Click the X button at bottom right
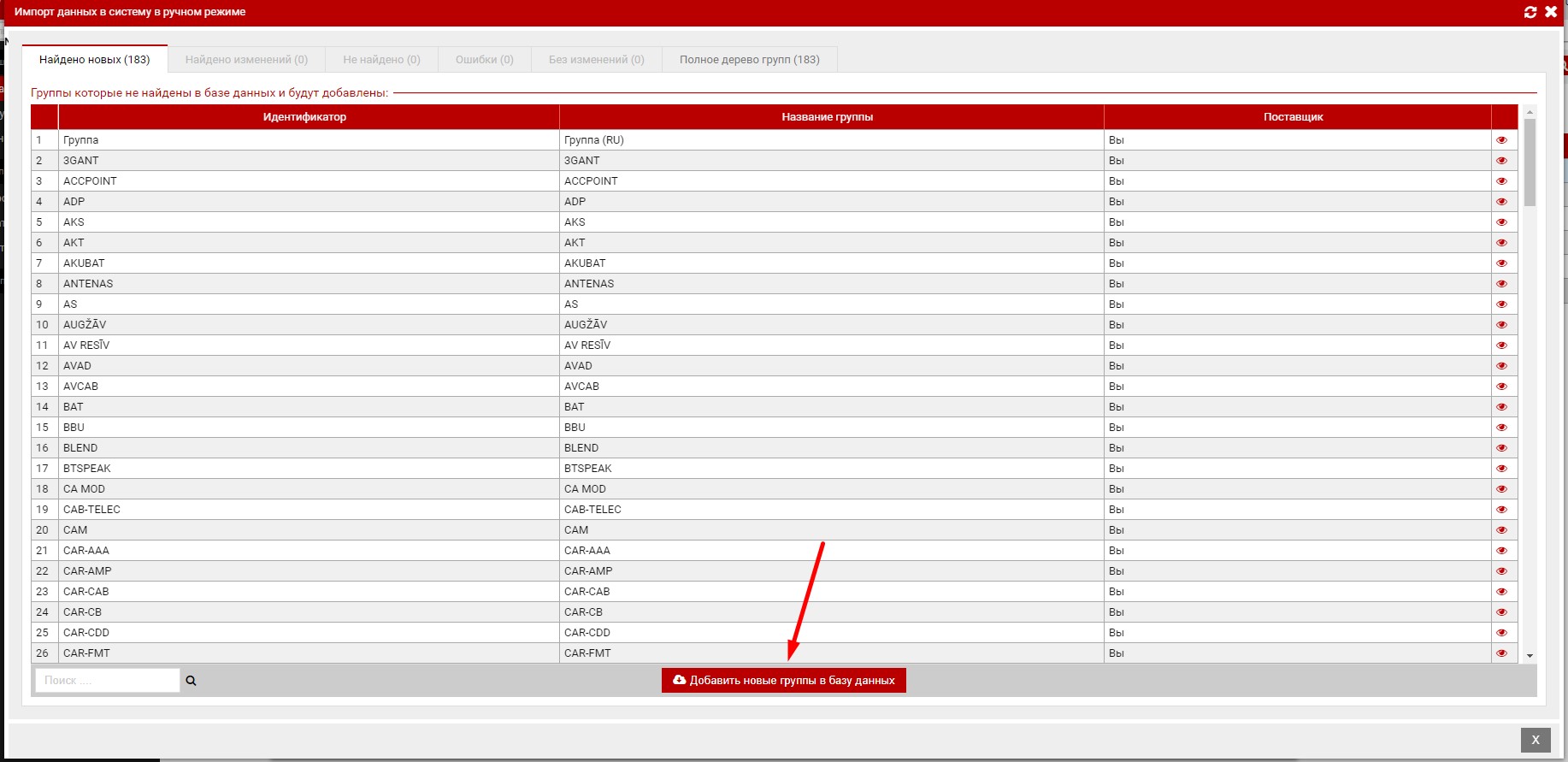The width and height of the screenshot is (1568, 762). click(x=1535, y=740)
